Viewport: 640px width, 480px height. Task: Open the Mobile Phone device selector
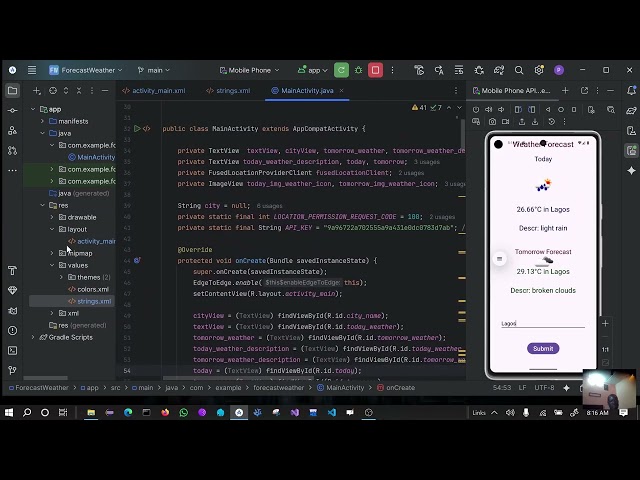tap(249, 70)
